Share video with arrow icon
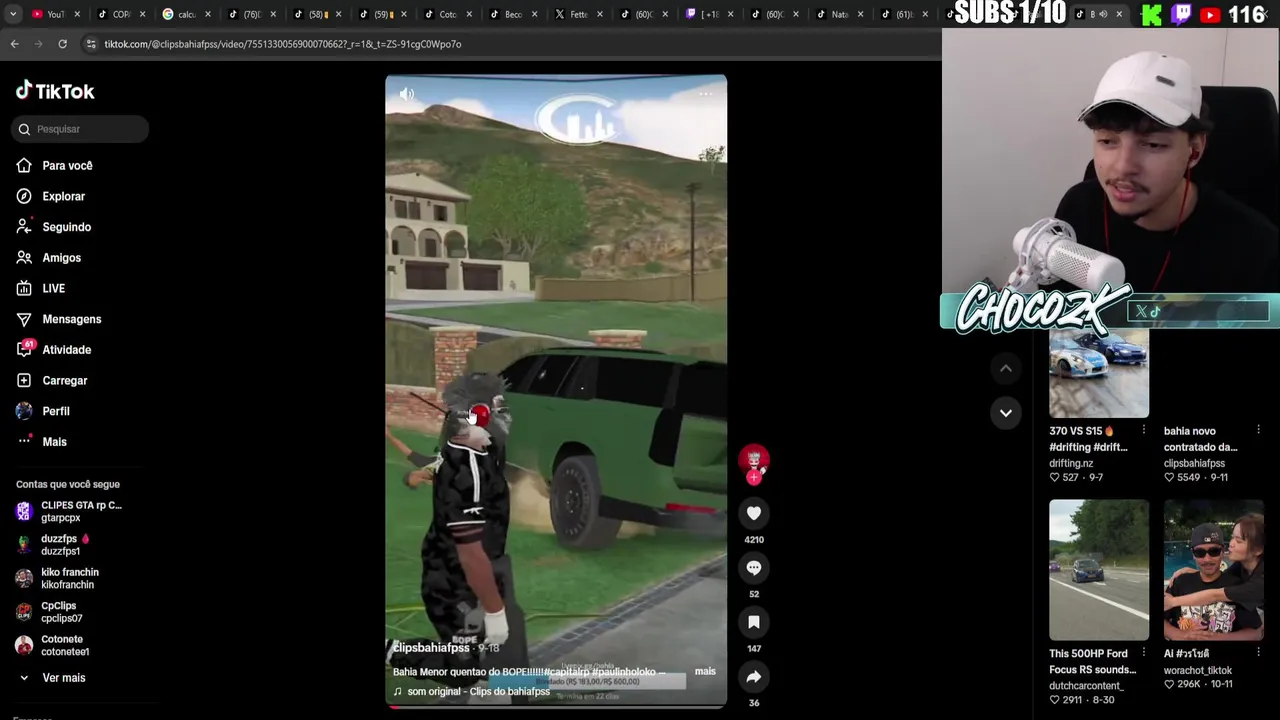The height and width of the screenshot is (720, 1280). coord(754,677)
